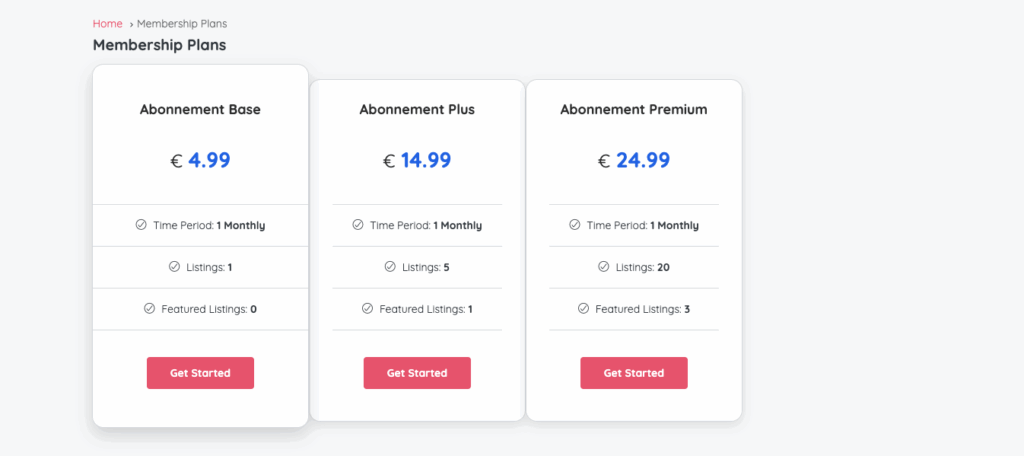
Task: Click the checkmark icon beside Plus Featured Listings: 1
Action: point(368,308)
